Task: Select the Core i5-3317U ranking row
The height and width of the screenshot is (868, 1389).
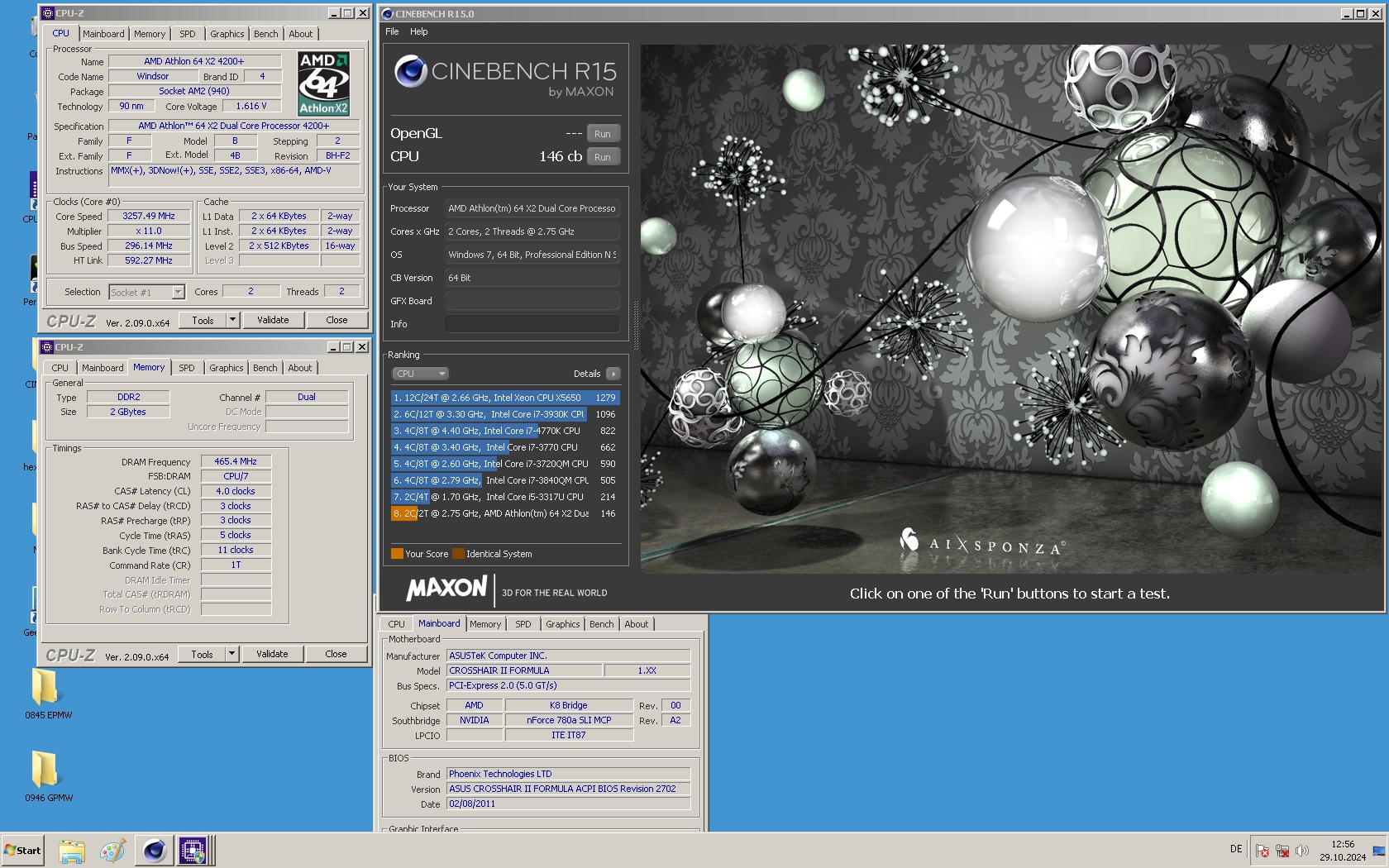Action: pyautogui.click(x=504, y=497)
